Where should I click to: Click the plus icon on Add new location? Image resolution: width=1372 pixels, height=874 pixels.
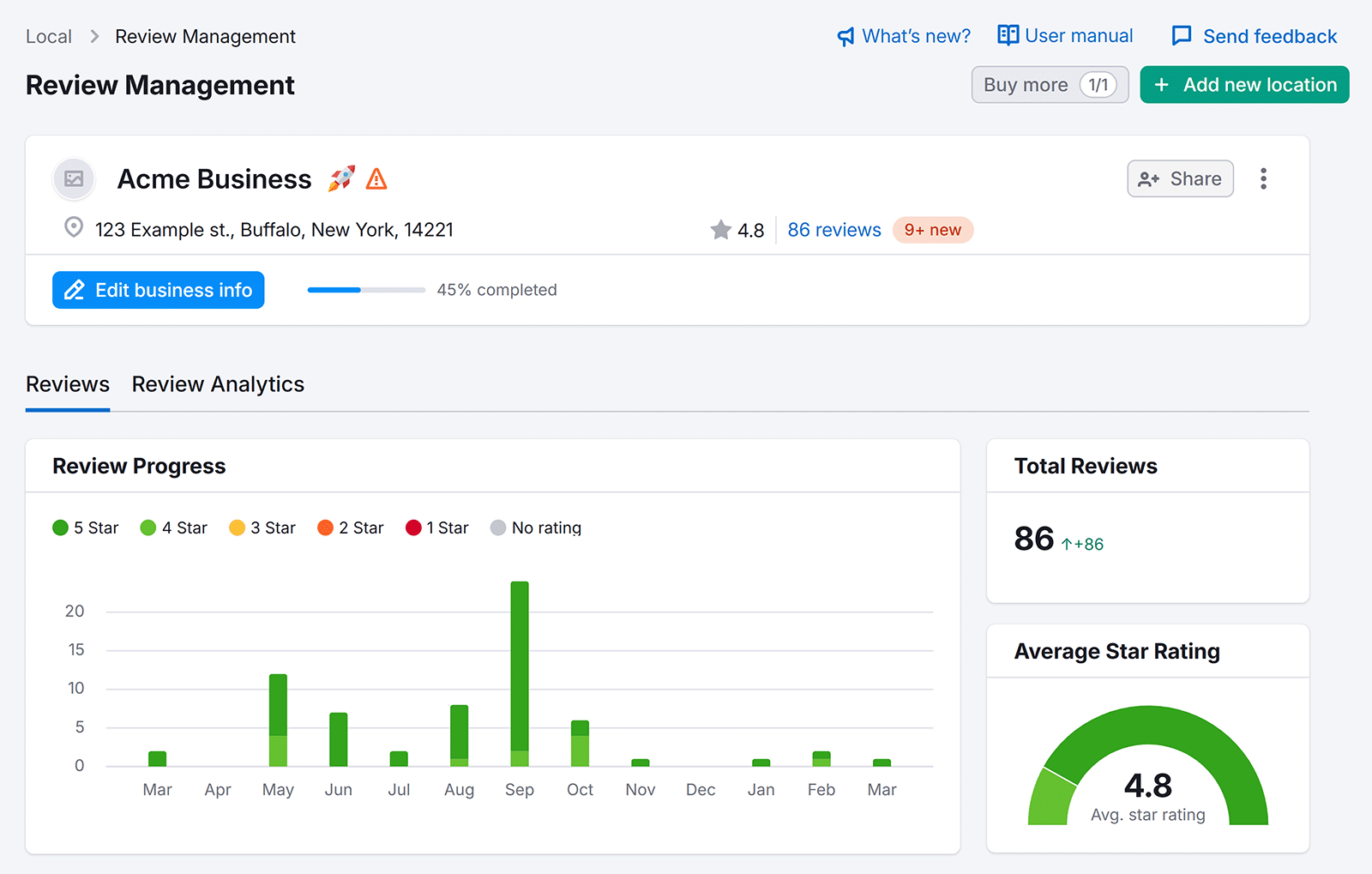click(x=1163, y=84)
